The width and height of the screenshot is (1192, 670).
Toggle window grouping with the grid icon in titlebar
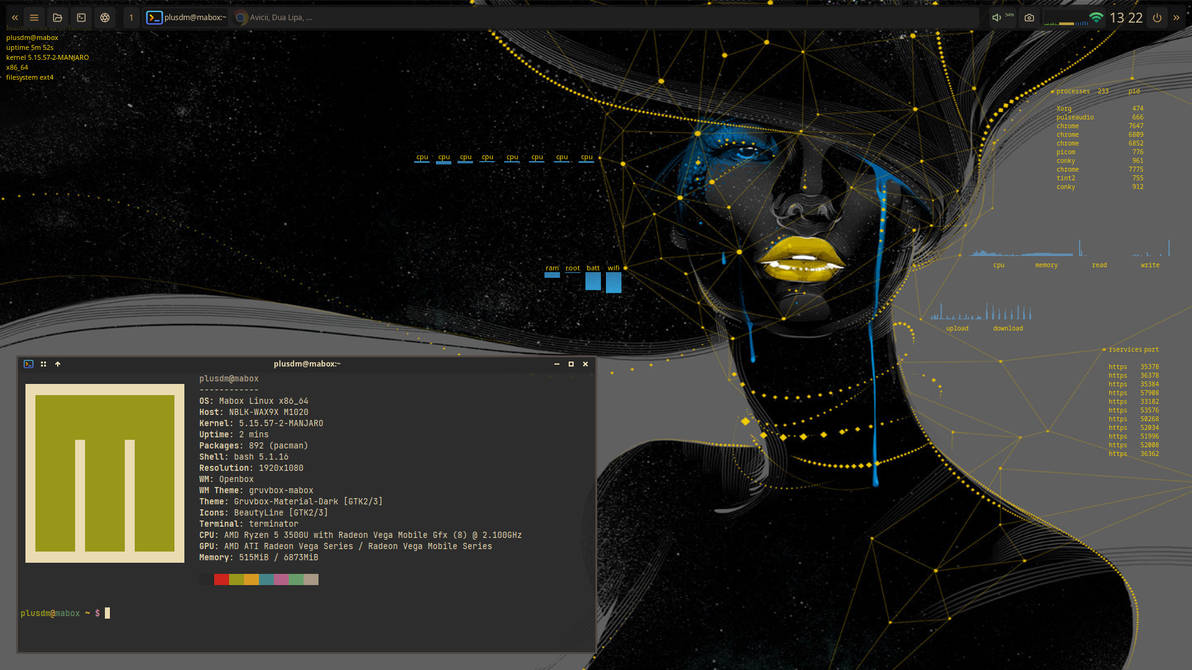(43, 364)
